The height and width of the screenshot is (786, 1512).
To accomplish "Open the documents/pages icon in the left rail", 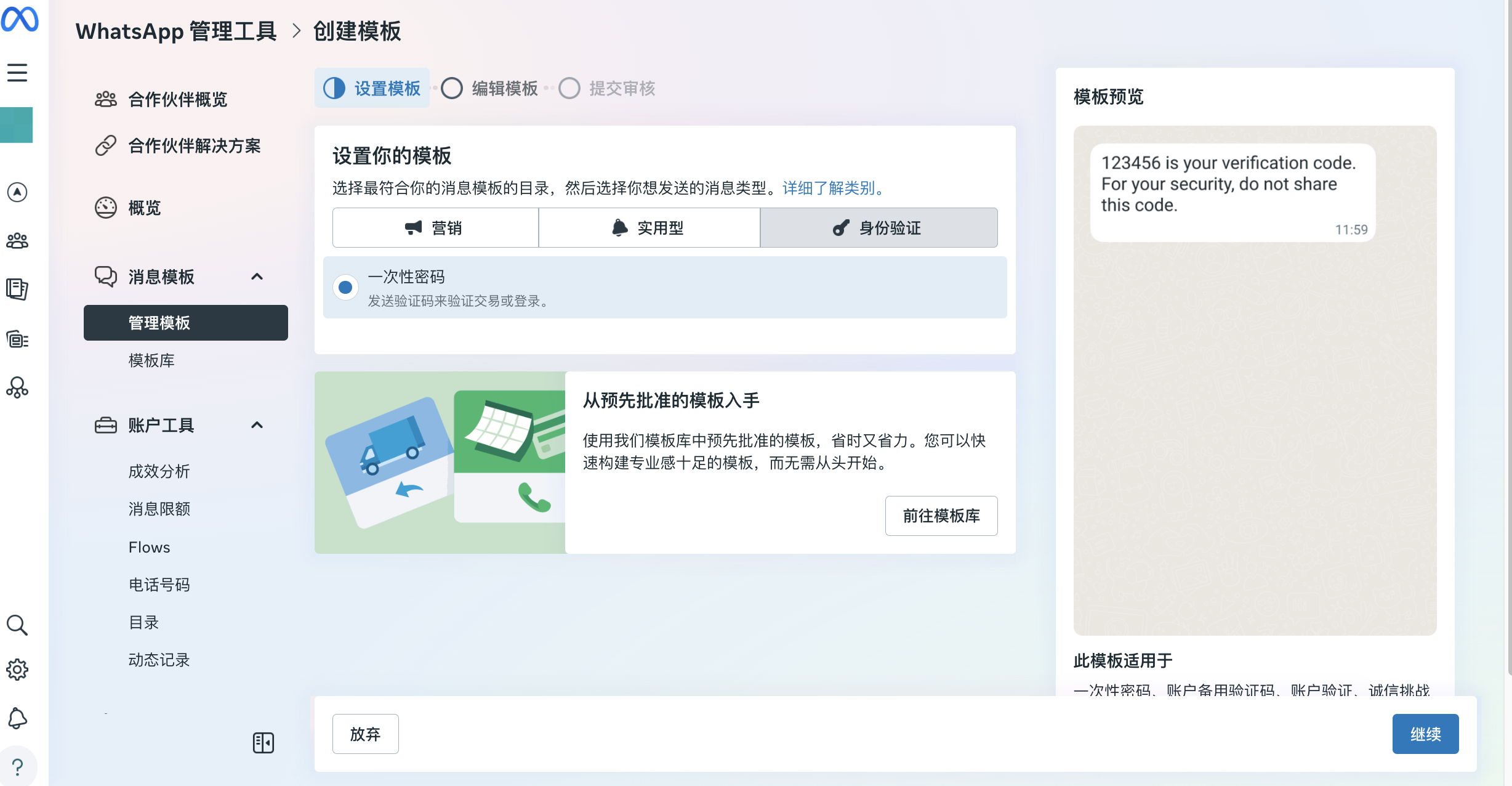I will tap(17, 290).
